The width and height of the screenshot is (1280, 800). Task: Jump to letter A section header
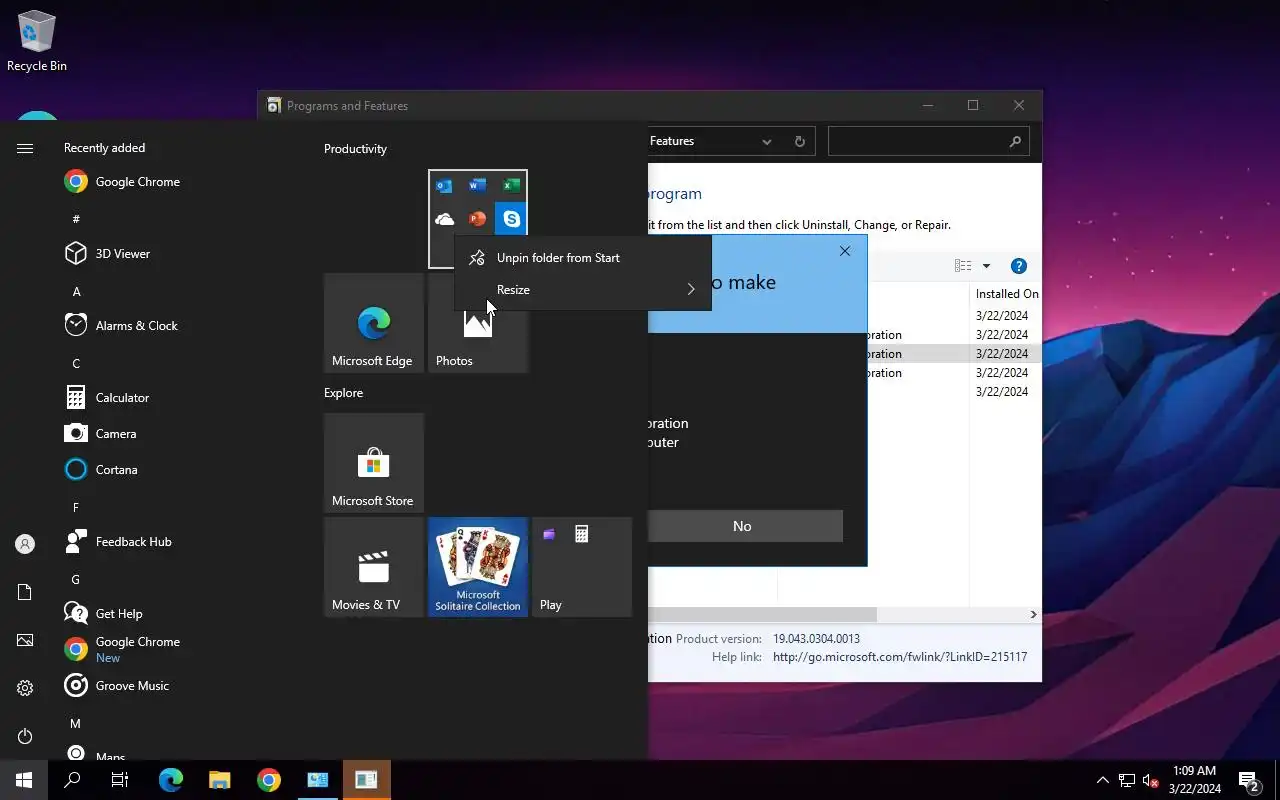(76, 292)
